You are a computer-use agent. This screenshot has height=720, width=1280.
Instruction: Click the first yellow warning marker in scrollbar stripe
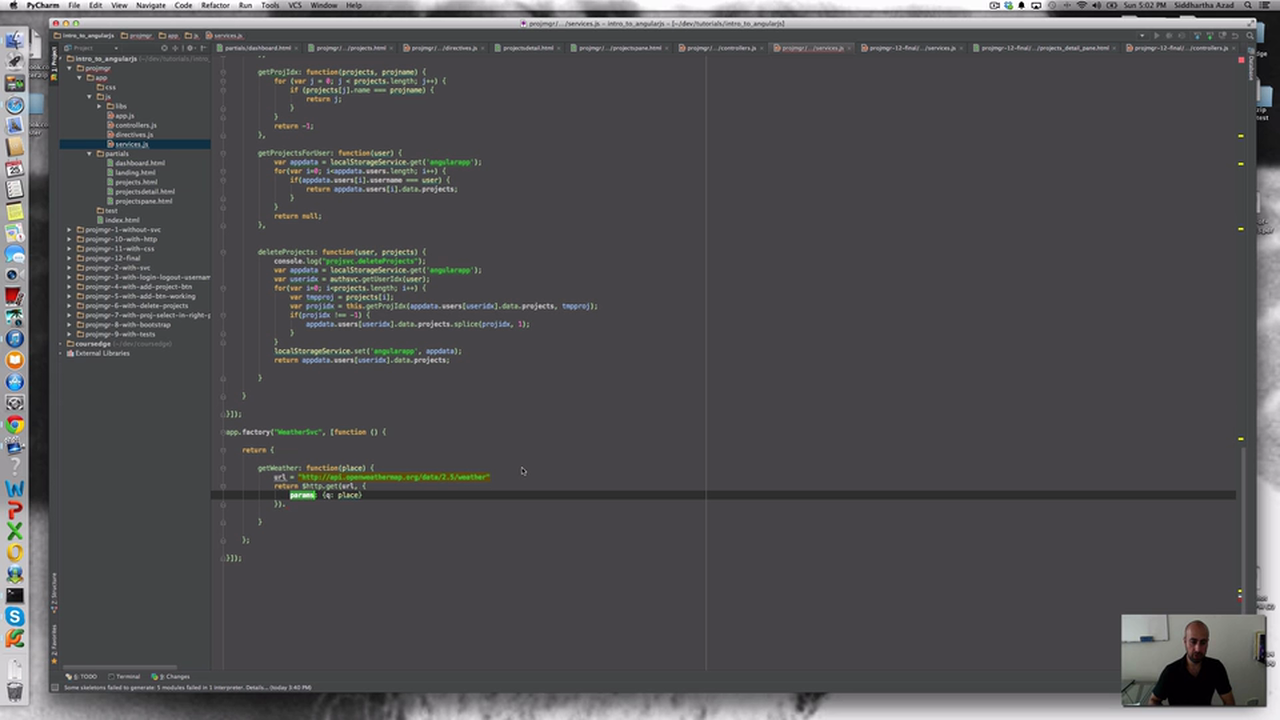click(1241, 136)
